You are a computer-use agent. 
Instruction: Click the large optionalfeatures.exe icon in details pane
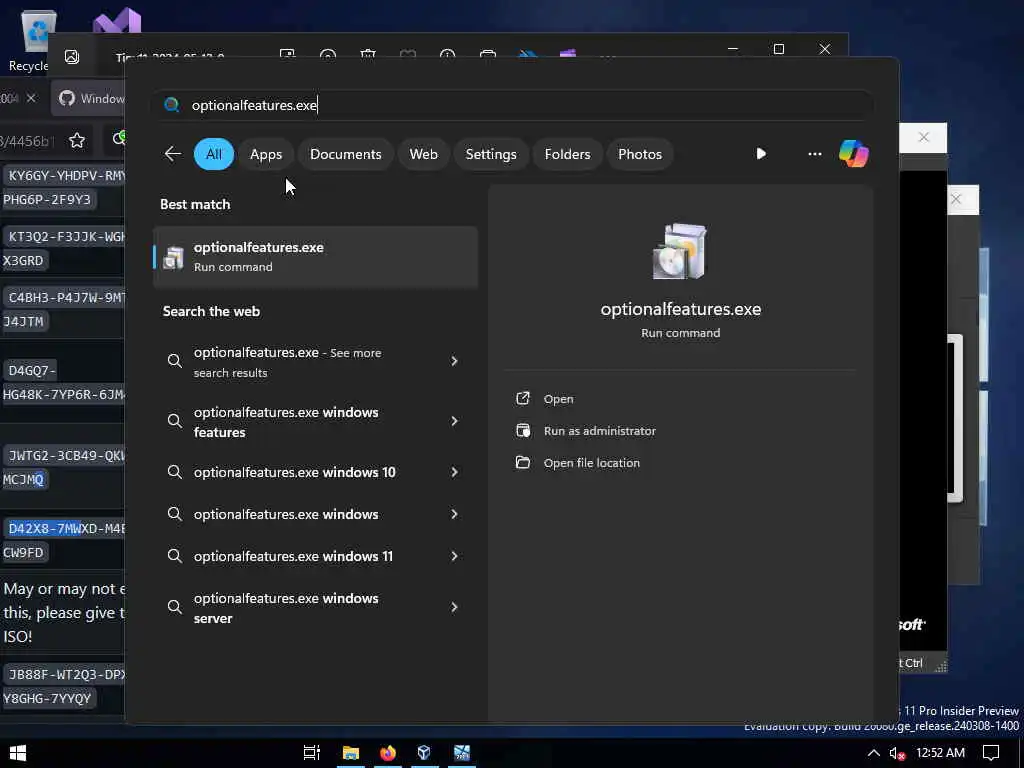pyautogui.click(x=680, y=251)
